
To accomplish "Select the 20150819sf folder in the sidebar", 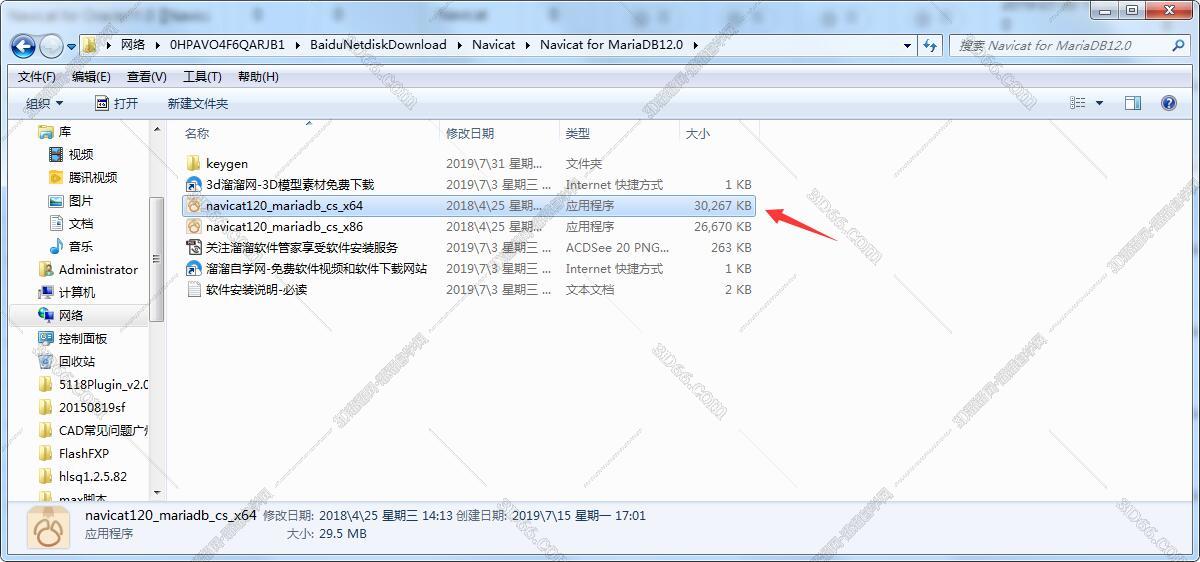I will (92, 407).
